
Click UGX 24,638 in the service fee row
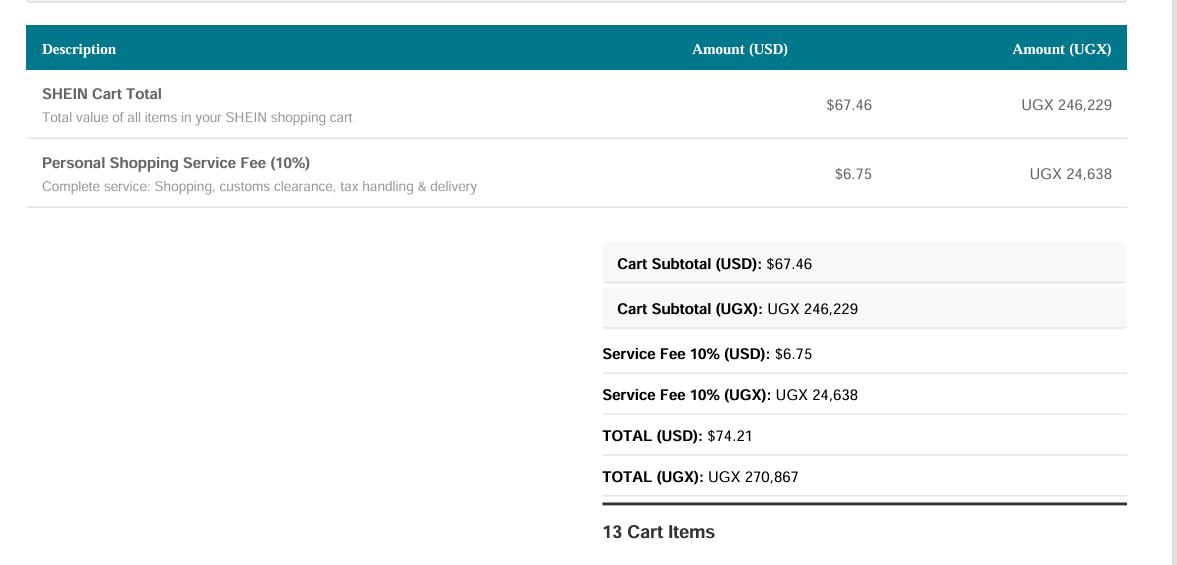[1070, 175]
